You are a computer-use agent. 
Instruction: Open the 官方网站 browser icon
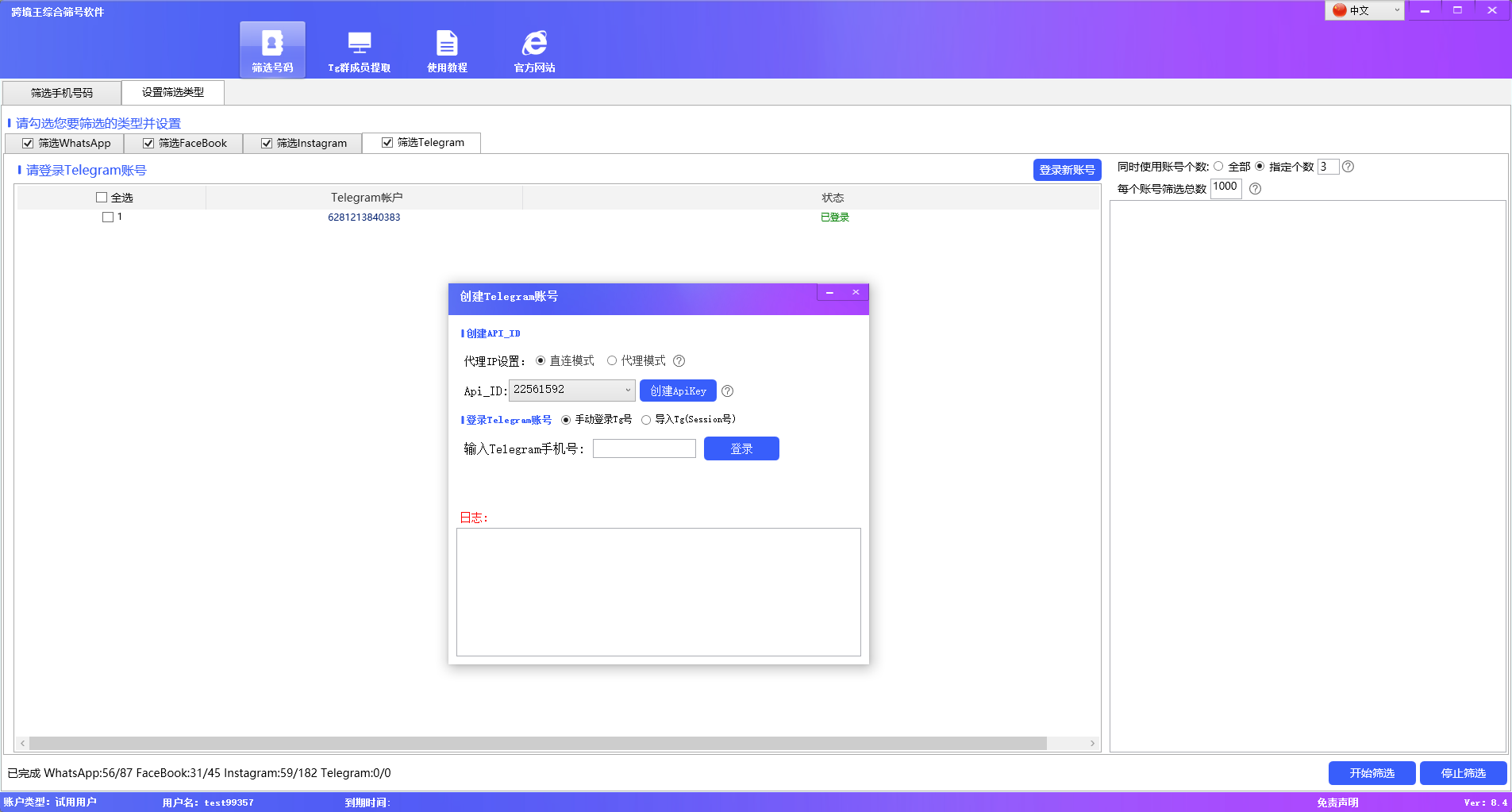(534, 51)
